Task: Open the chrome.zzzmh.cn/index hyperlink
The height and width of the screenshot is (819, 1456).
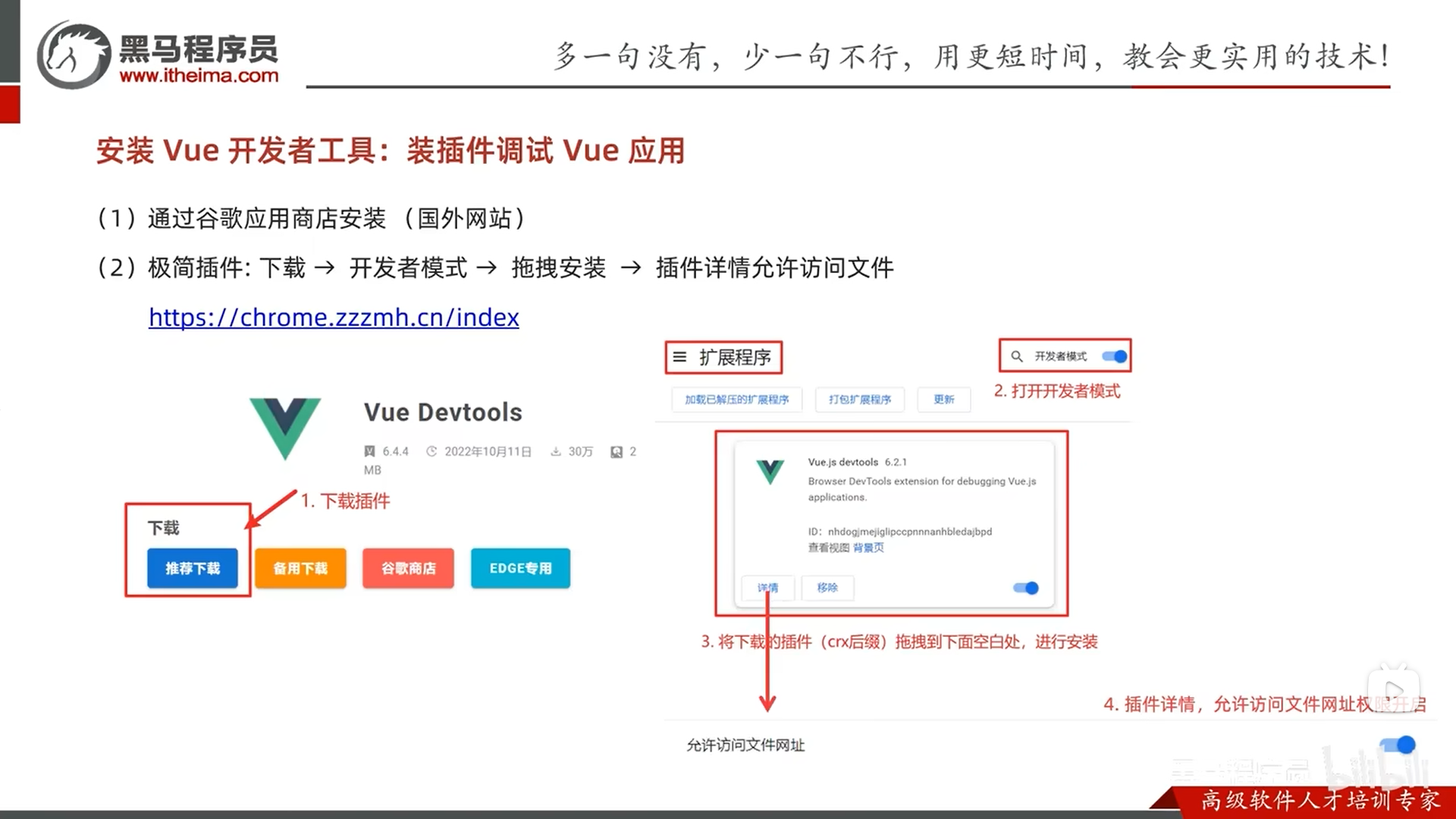Action: [334, 317]
